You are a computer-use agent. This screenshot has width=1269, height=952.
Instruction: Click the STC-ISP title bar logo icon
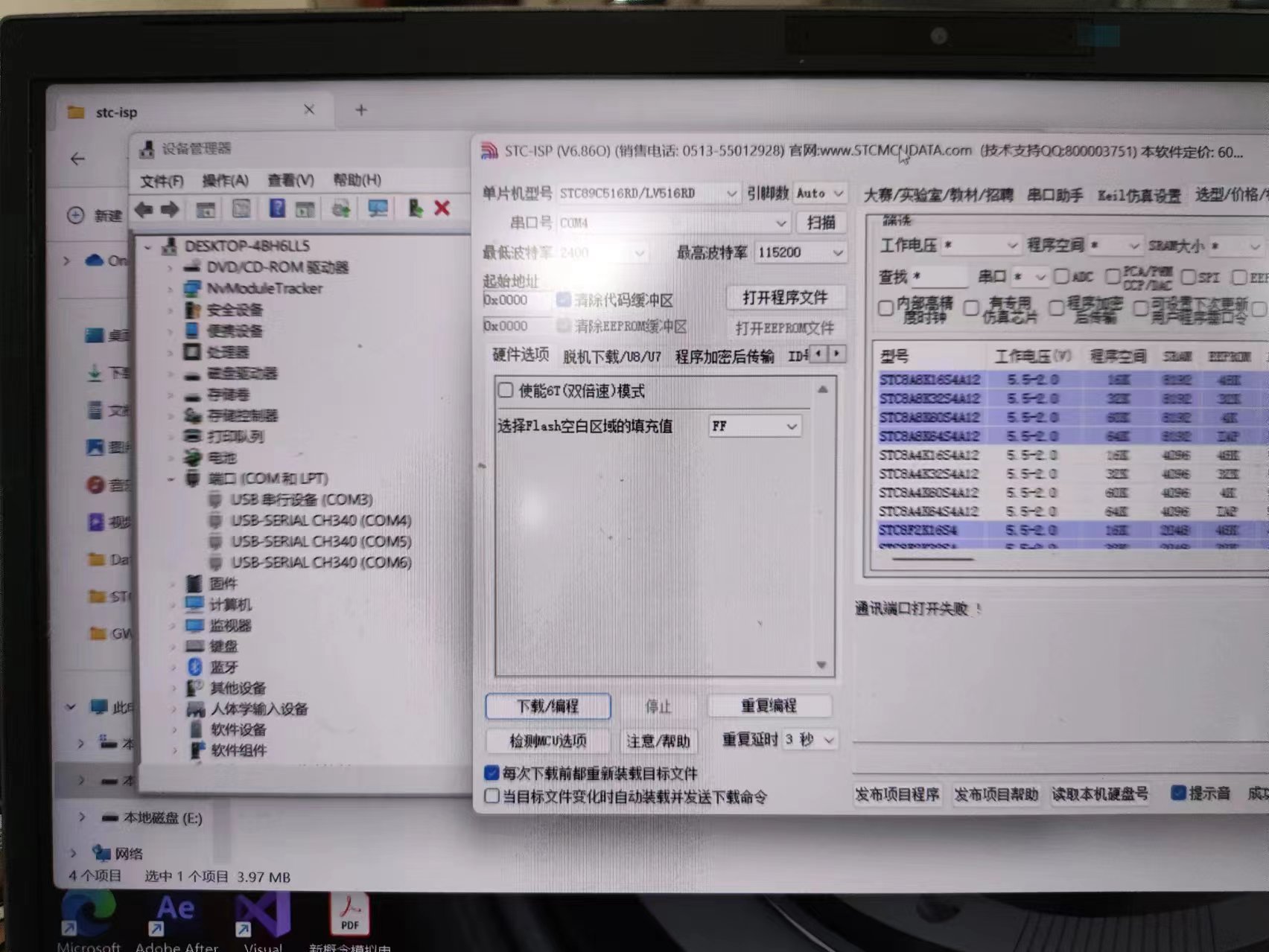coord(489,151)
